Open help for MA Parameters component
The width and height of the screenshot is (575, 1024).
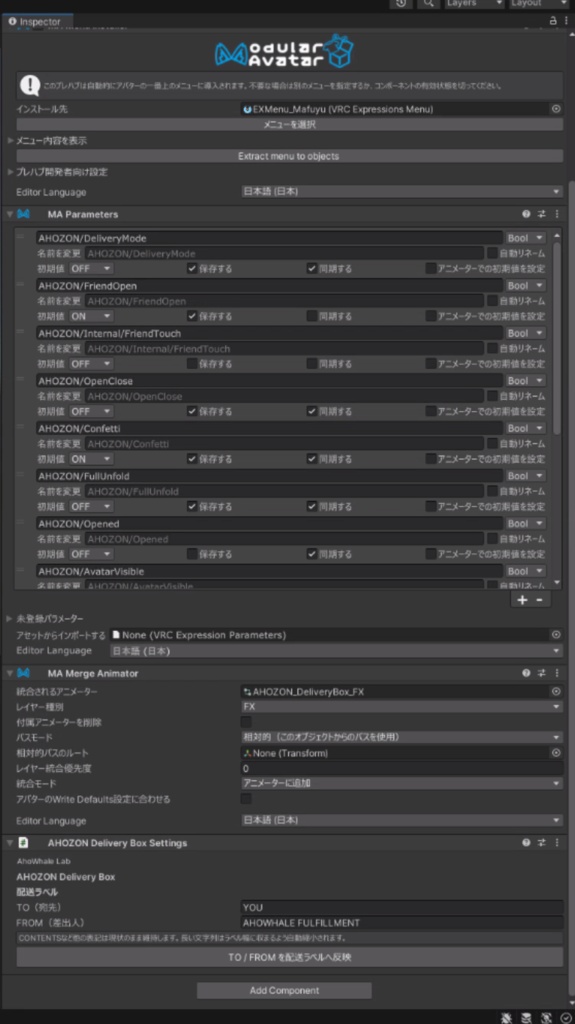tap(526, 214)
